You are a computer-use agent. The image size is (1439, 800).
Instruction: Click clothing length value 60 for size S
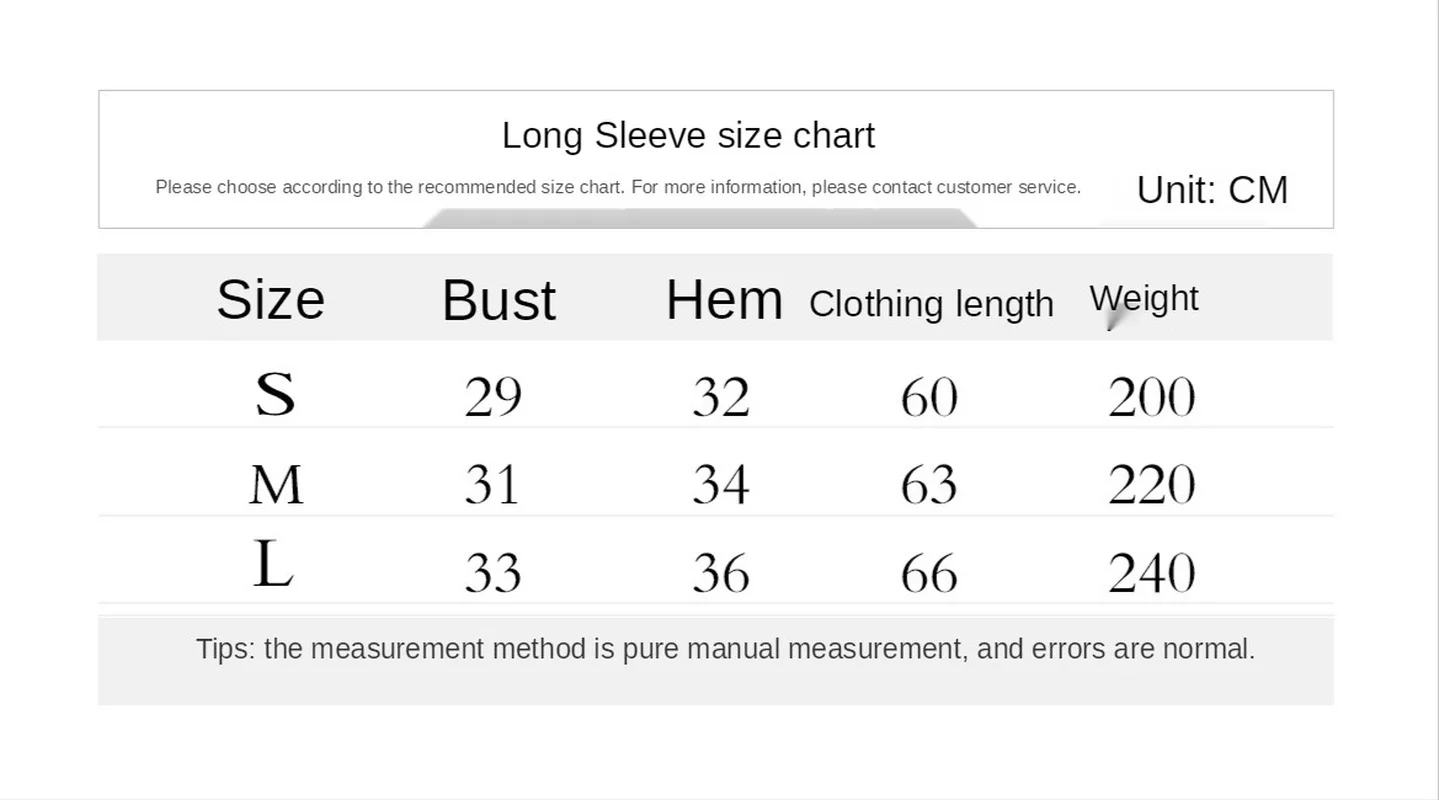click(929, 397)
